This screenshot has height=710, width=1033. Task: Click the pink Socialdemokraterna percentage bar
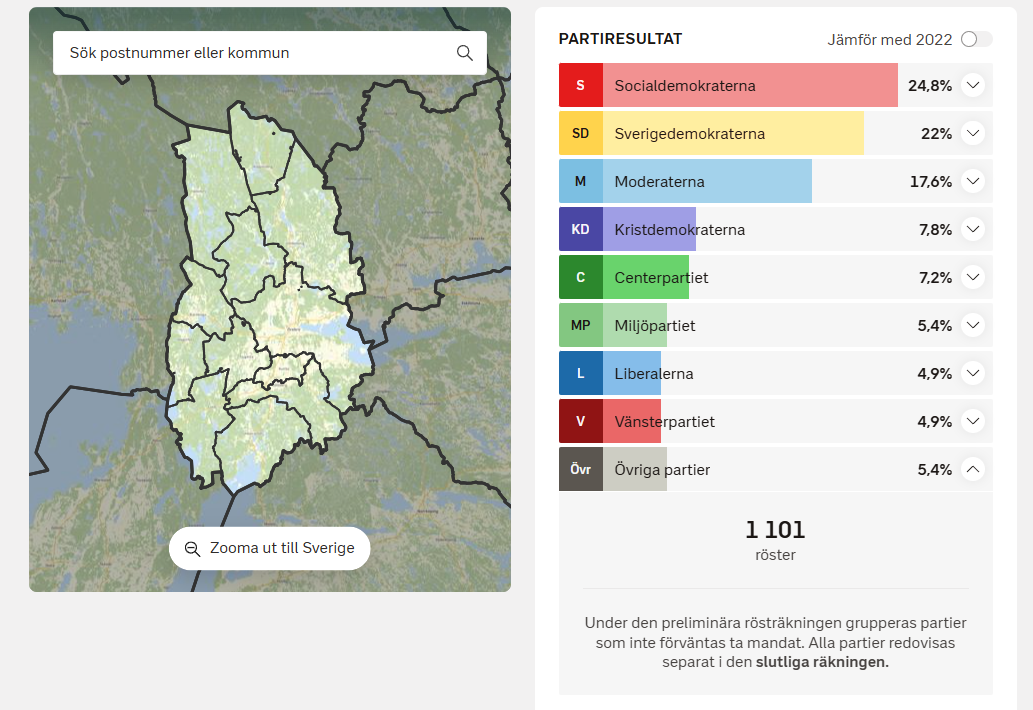(x=750, y=85)
